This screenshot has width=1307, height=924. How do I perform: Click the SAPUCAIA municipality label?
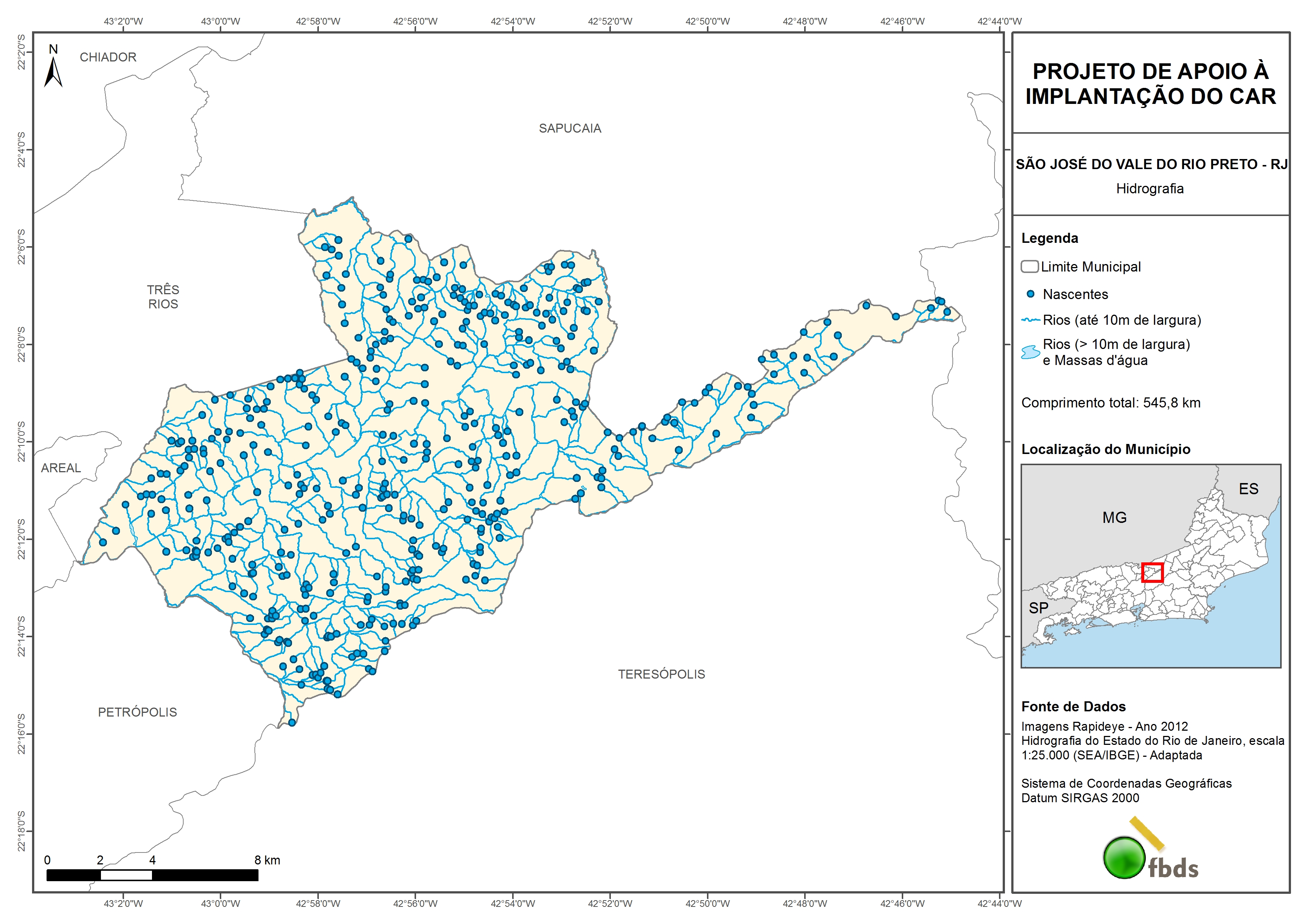[570, 128]
